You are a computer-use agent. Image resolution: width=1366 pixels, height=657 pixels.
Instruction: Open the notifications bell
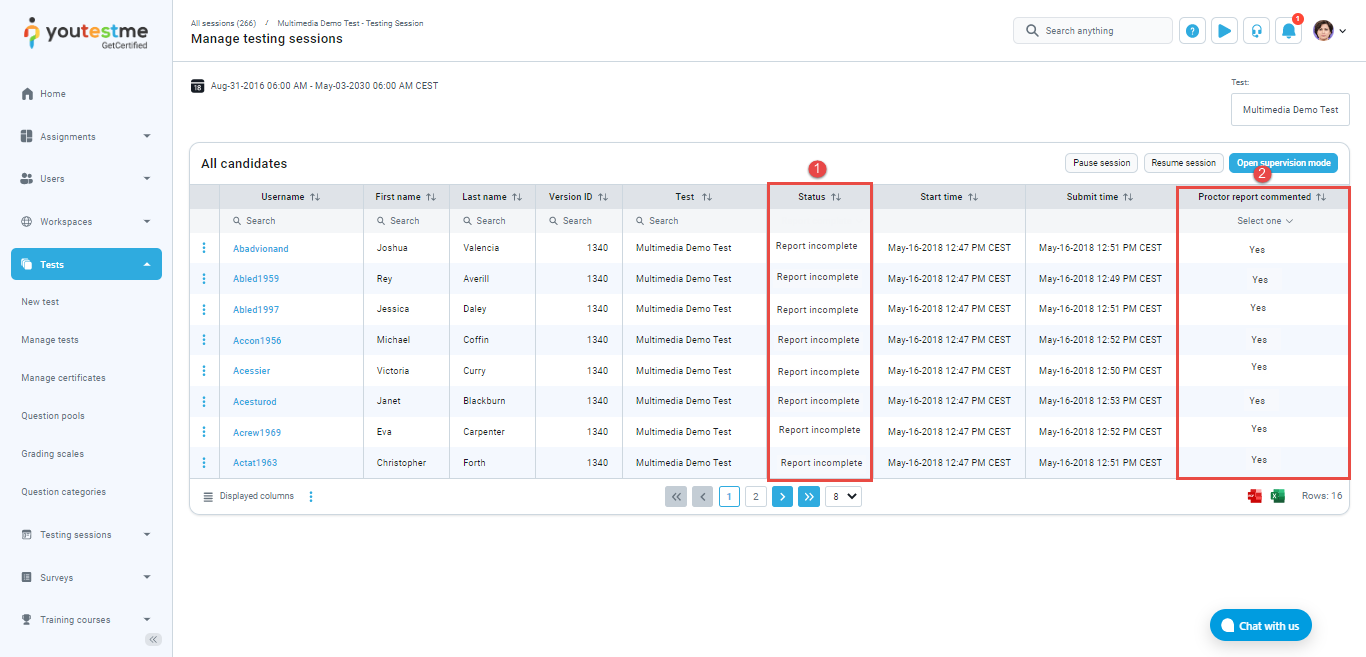[x=1288, y=31]
